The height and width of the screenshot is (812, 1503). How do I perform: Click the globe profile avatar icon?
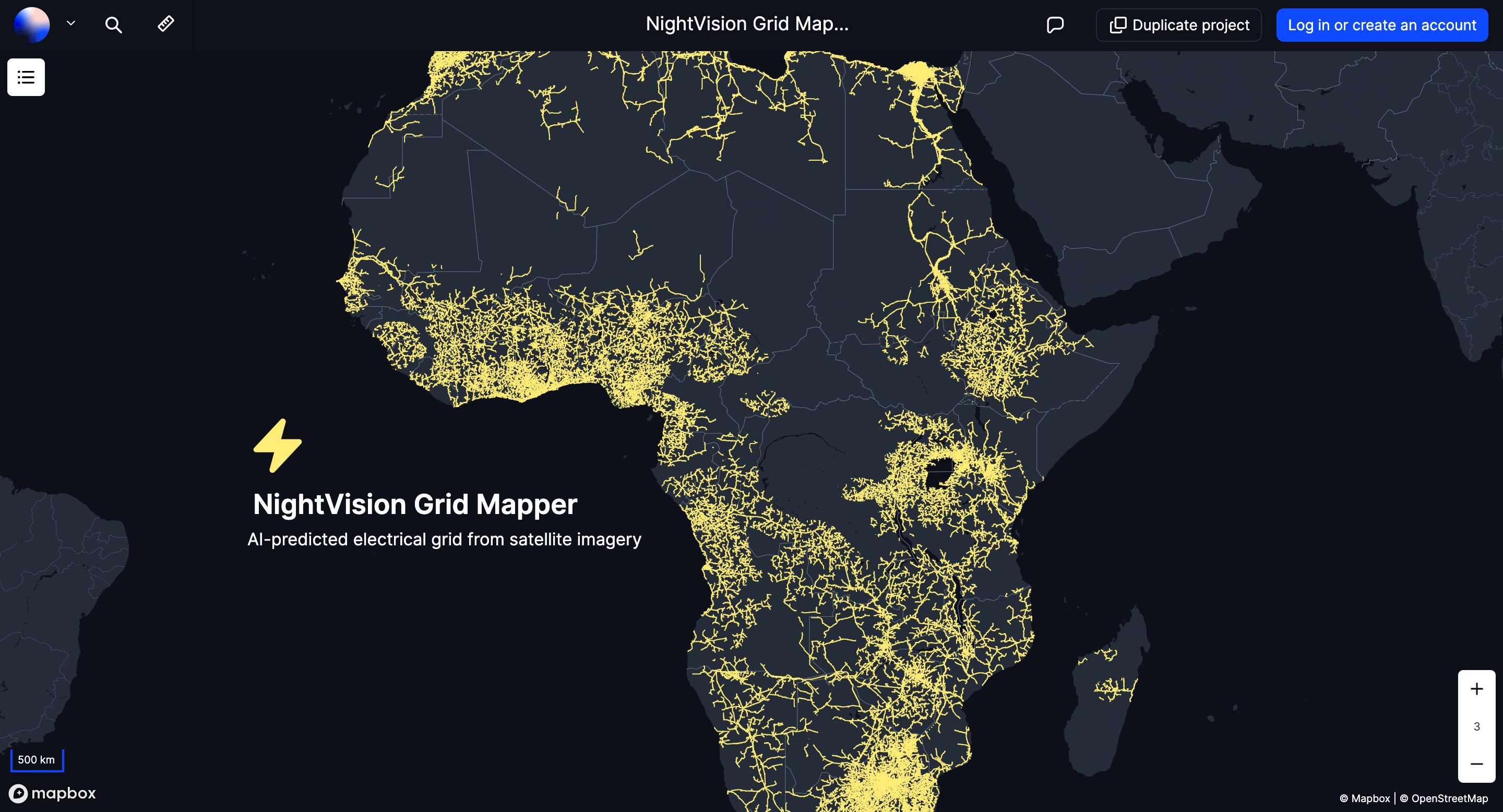pos(31,25)
